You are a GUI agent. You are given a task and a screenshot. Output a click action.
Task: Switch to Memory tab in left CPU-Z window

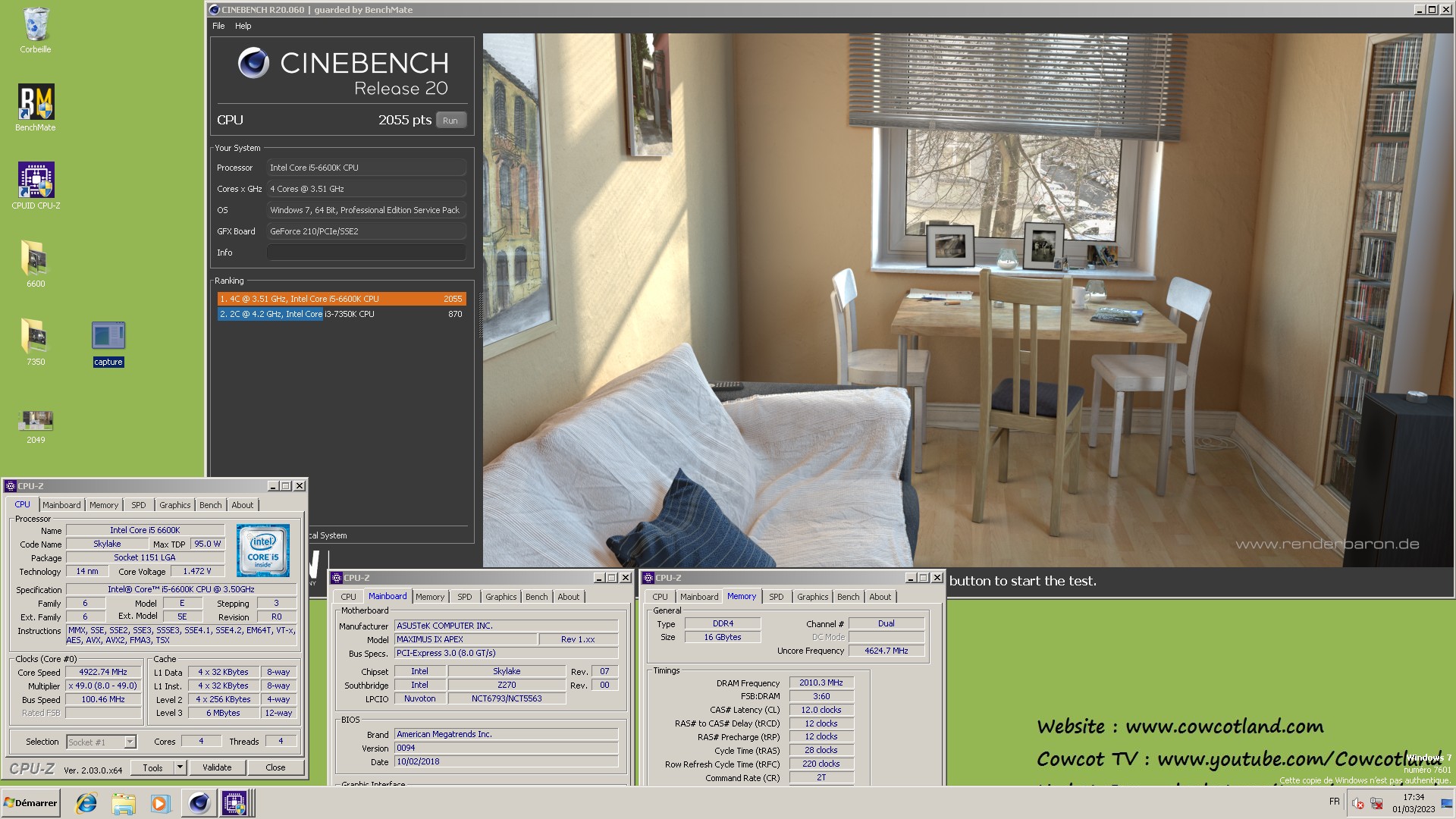click(104, 505)
